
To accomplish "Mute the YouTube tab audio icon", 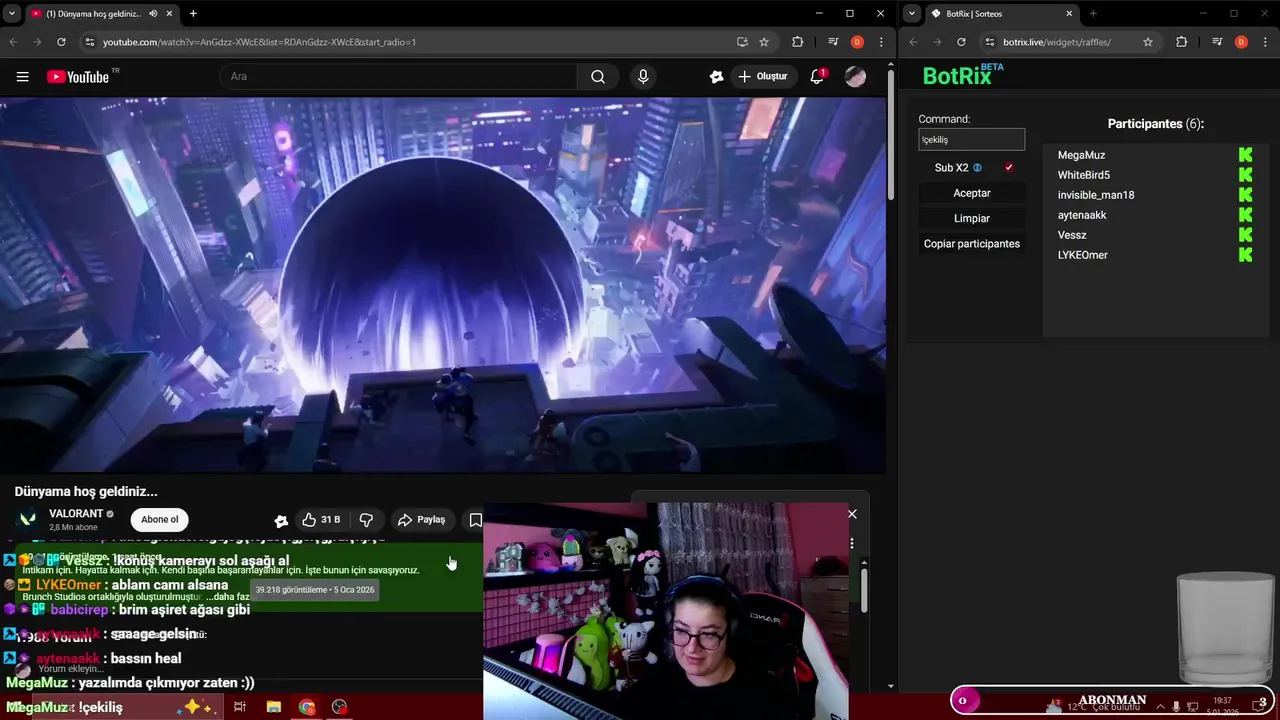I will [x=153, y=14].
